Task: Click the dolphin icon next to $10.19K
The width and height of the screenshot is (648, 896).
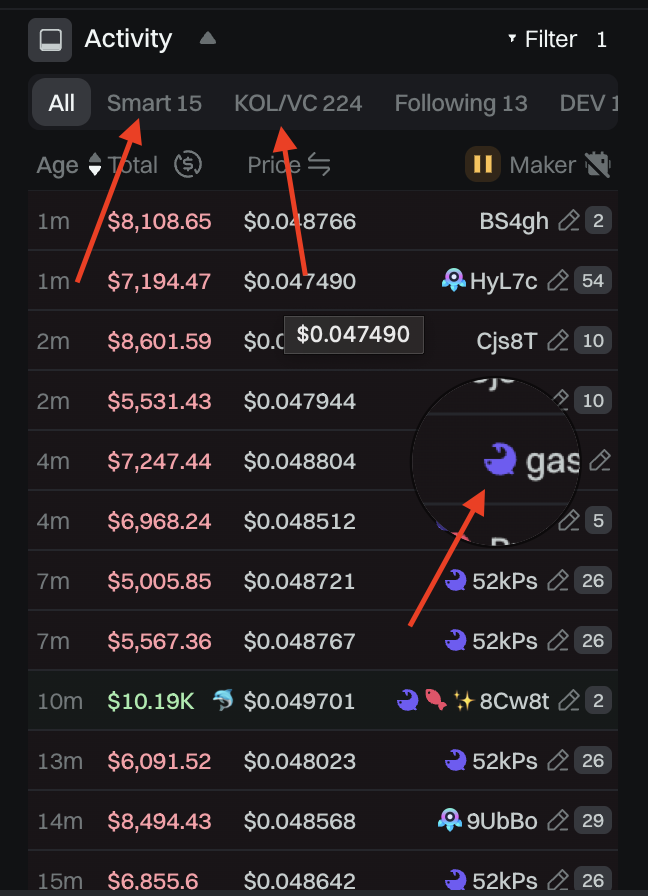Action: click(223, 700)
